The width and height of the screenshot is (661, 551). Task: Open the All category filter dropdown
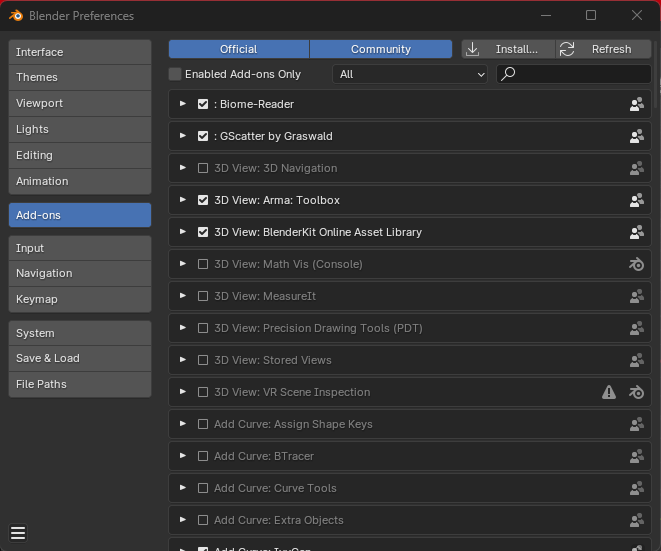(410, 74)
